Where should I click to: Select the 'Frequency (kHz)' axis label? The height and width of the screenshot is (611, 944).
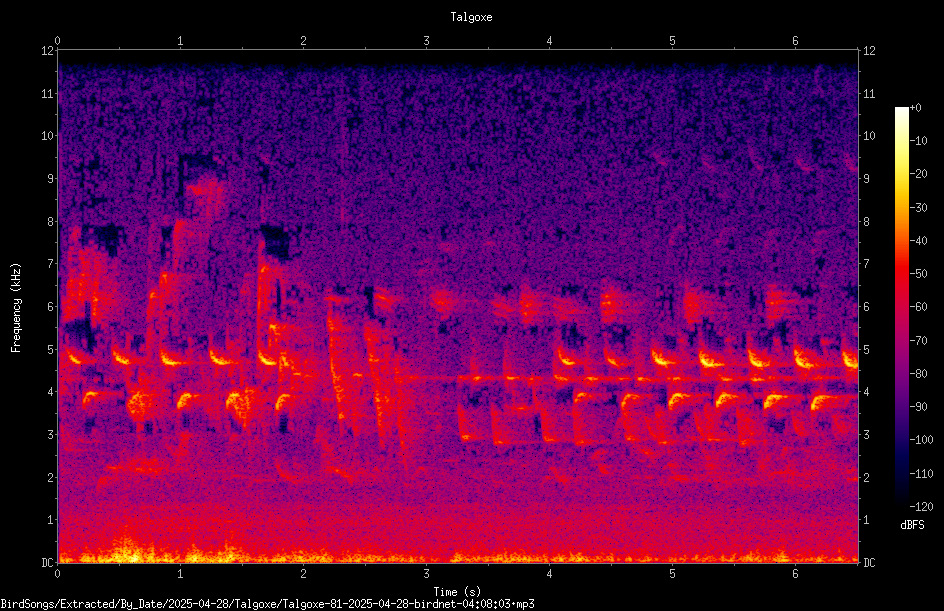(16, 307)
